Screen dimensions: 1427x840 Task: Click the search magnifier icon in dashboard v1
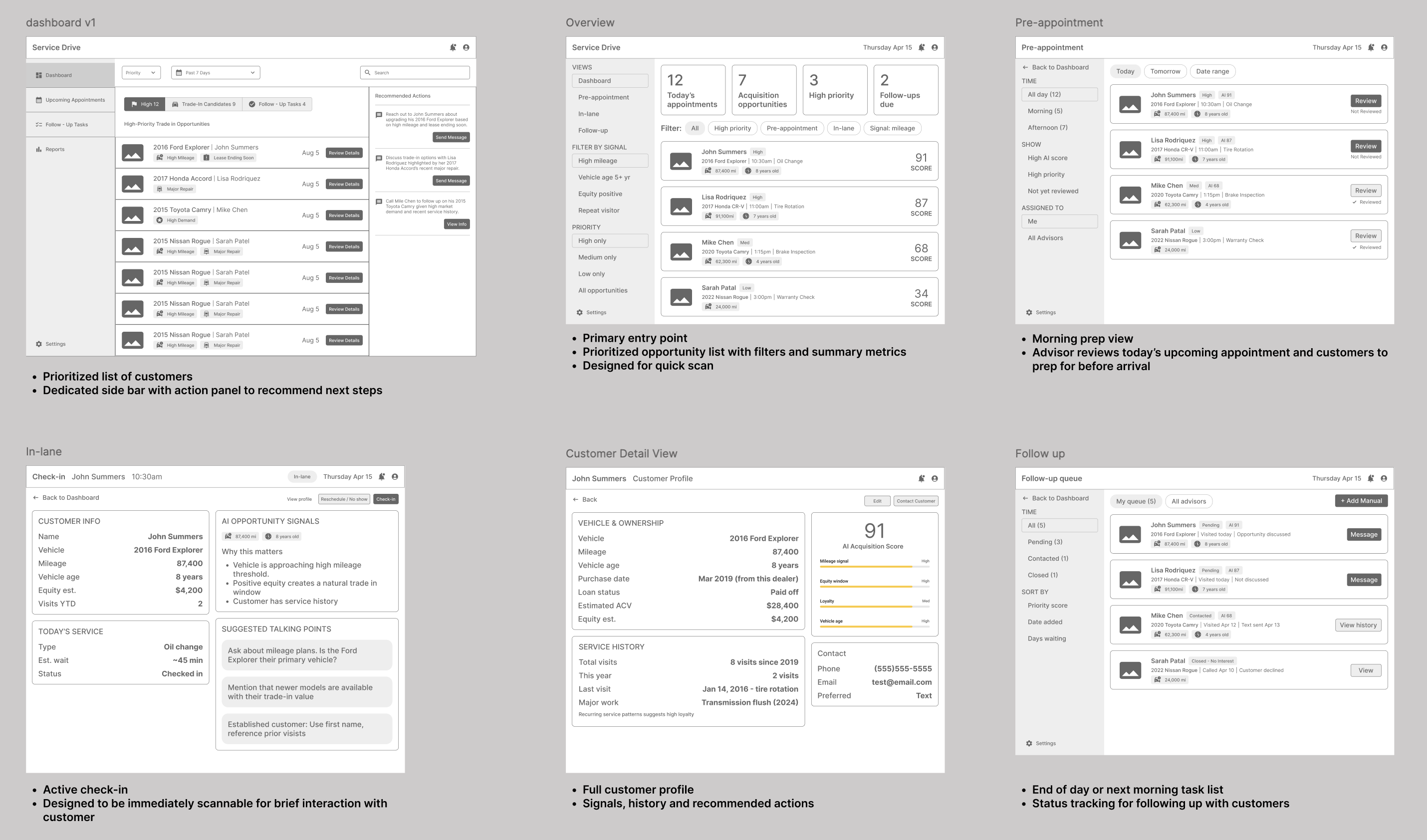pyautogui.click(x=368, y=72)
